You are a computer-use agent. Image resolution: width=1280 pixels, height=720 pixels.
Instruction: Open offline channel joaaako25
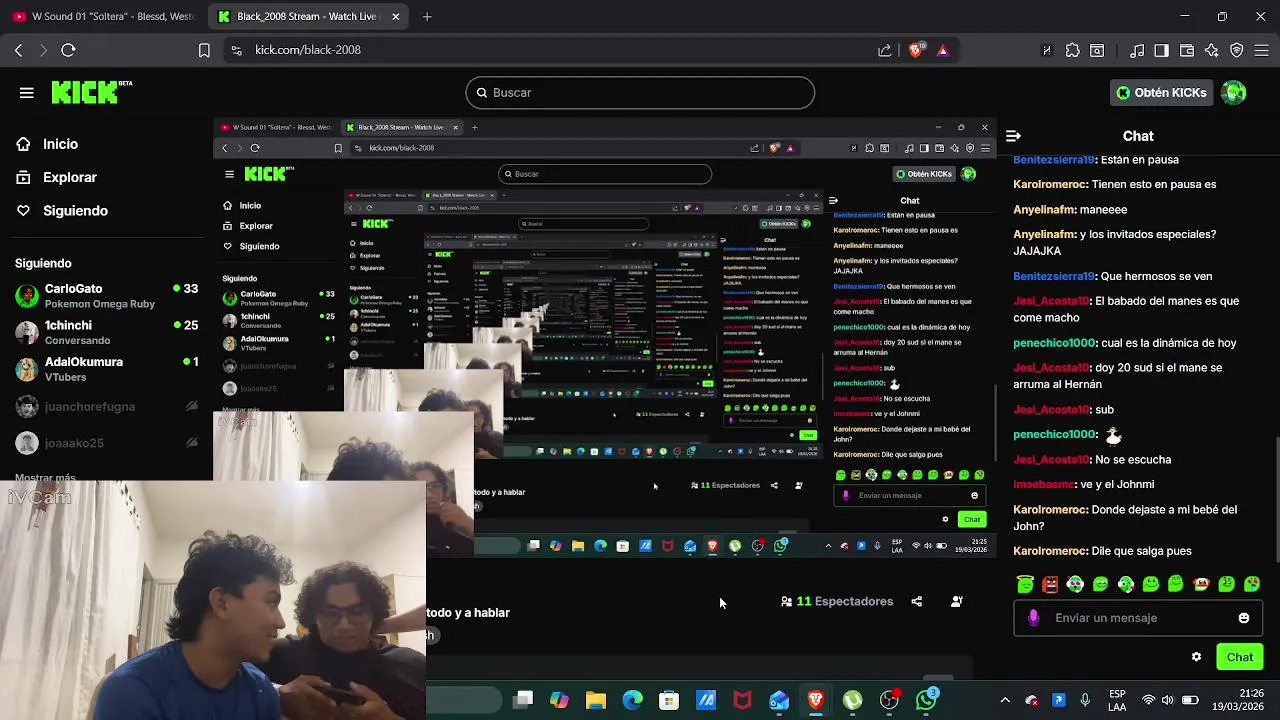(106, 443)
